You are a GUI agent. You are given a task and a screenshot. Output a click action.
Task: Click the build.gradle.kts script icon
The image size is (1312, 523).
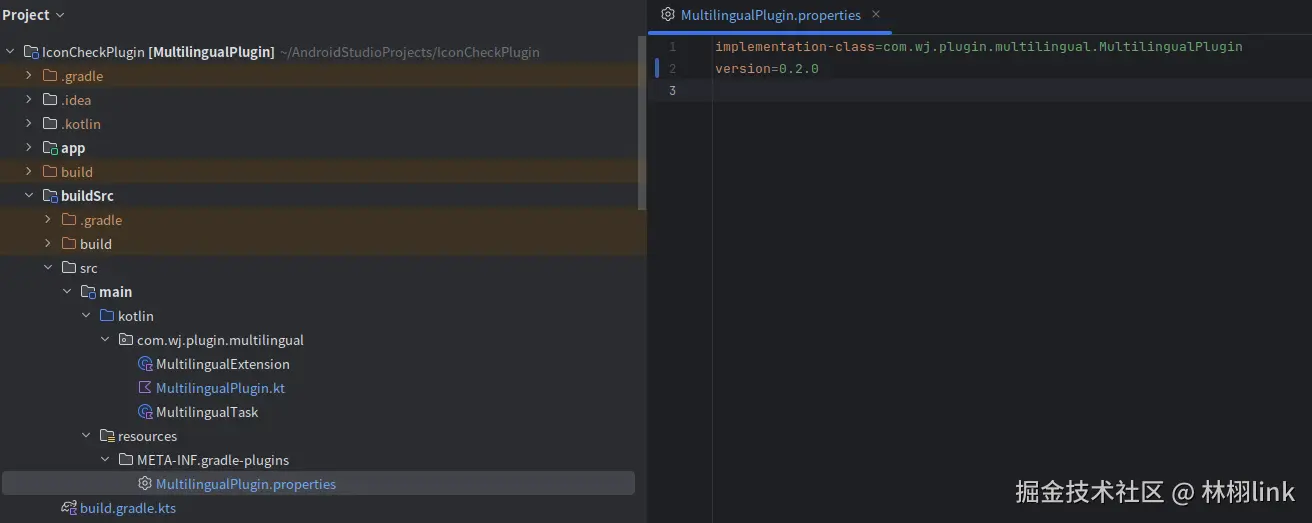pyautogui.click(x=69, y=508)
